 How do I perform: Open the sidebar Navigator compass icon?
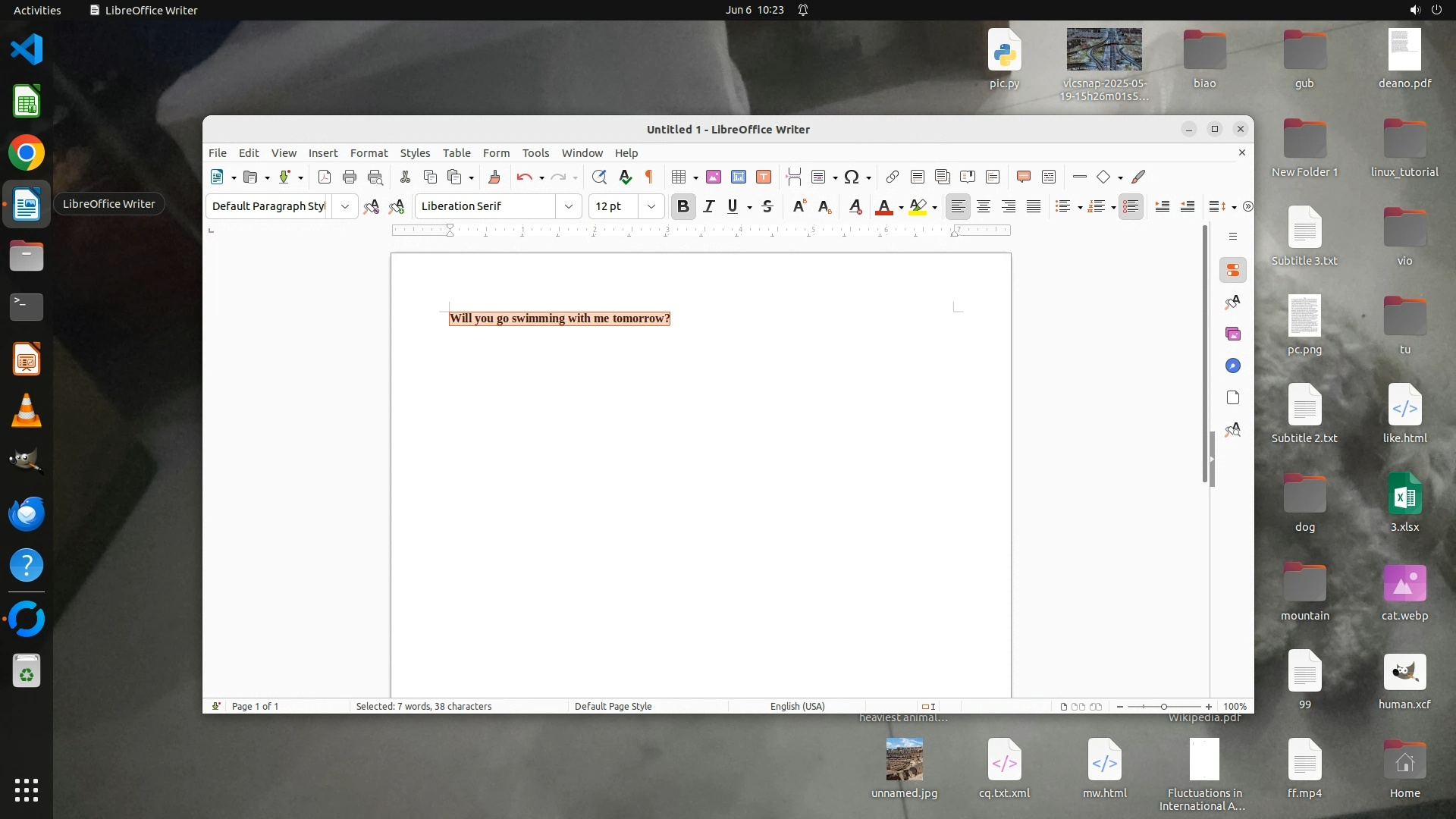(1233, 366)
